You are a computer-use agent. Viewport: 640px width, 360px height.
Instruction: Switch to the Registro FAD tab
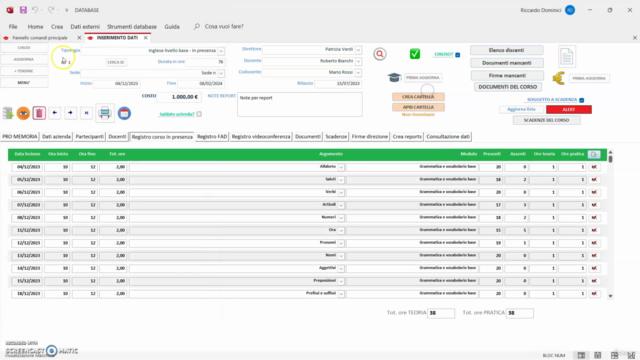point(212,136)
